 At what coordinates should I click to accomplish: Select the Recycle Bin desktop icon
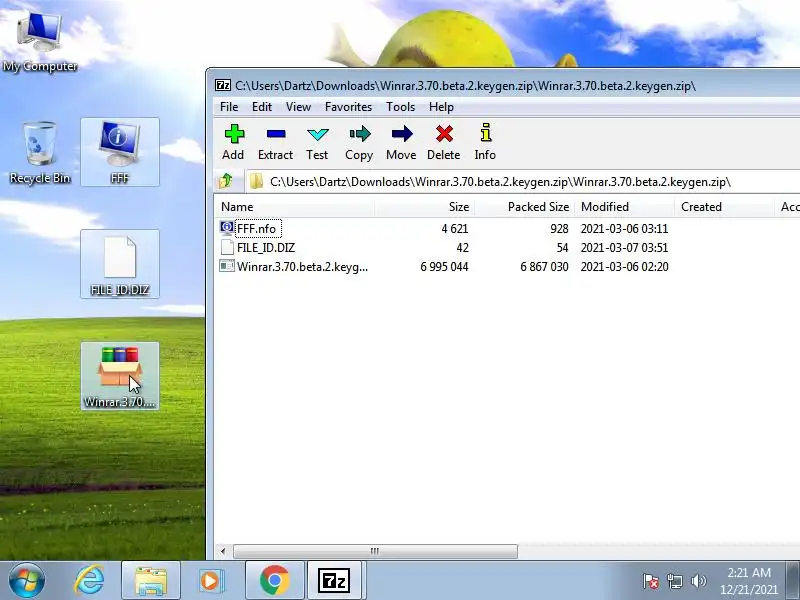(40, 153)
